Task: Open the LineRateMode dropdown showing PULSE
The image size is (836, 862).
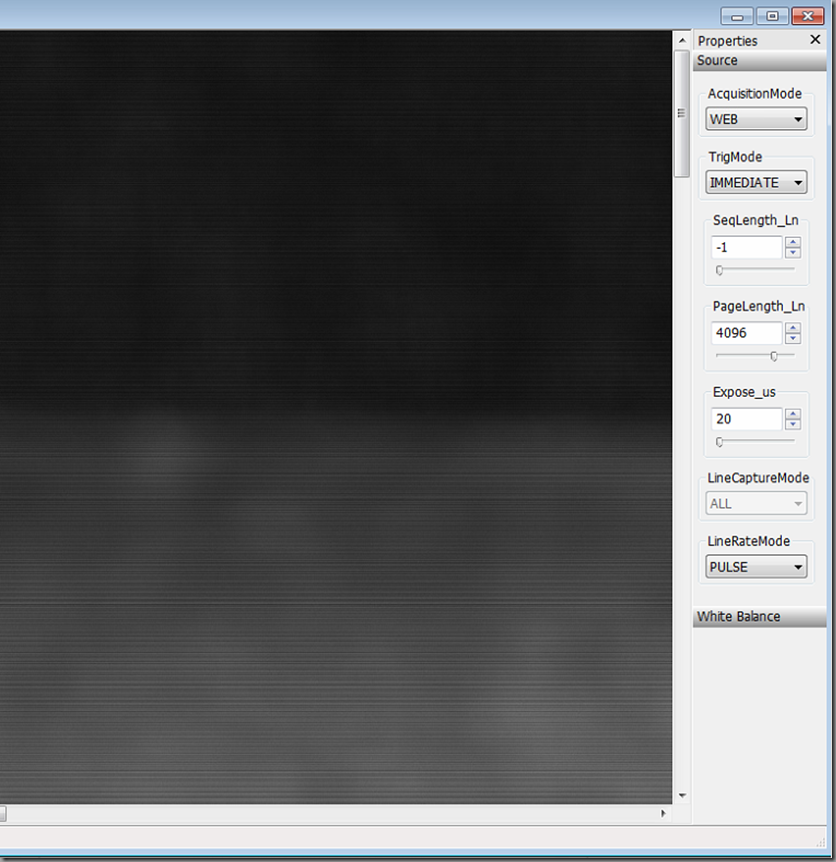Action: (x=756, y=567)
